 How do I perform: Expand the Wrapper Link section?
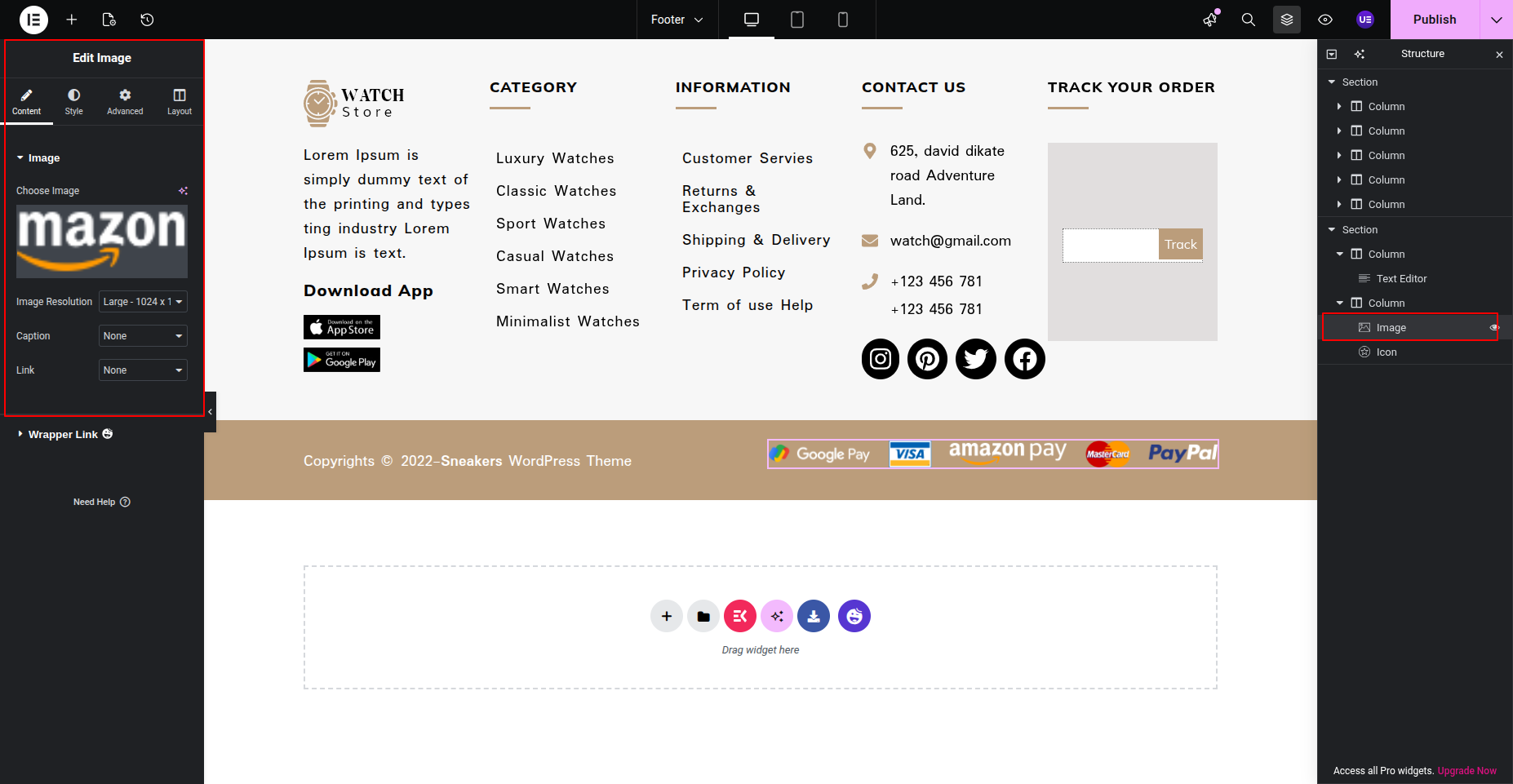pos(63,434)
